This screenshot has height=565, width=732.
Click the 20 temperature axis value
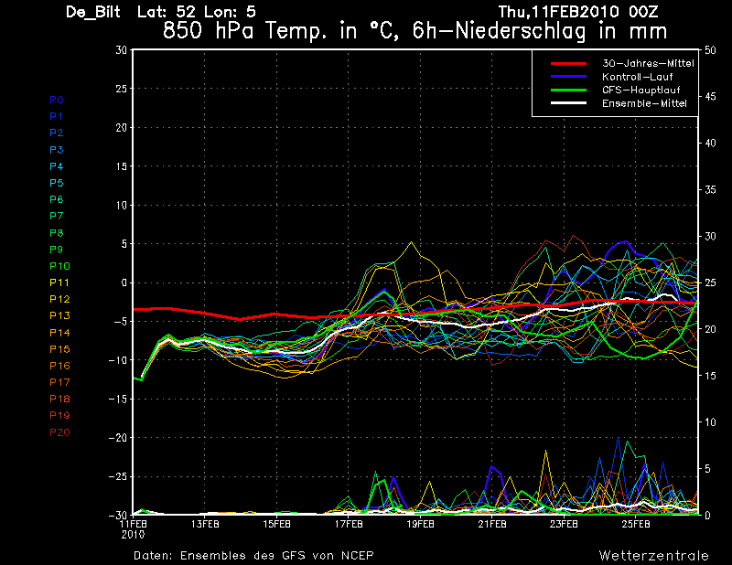pos(121,127)
